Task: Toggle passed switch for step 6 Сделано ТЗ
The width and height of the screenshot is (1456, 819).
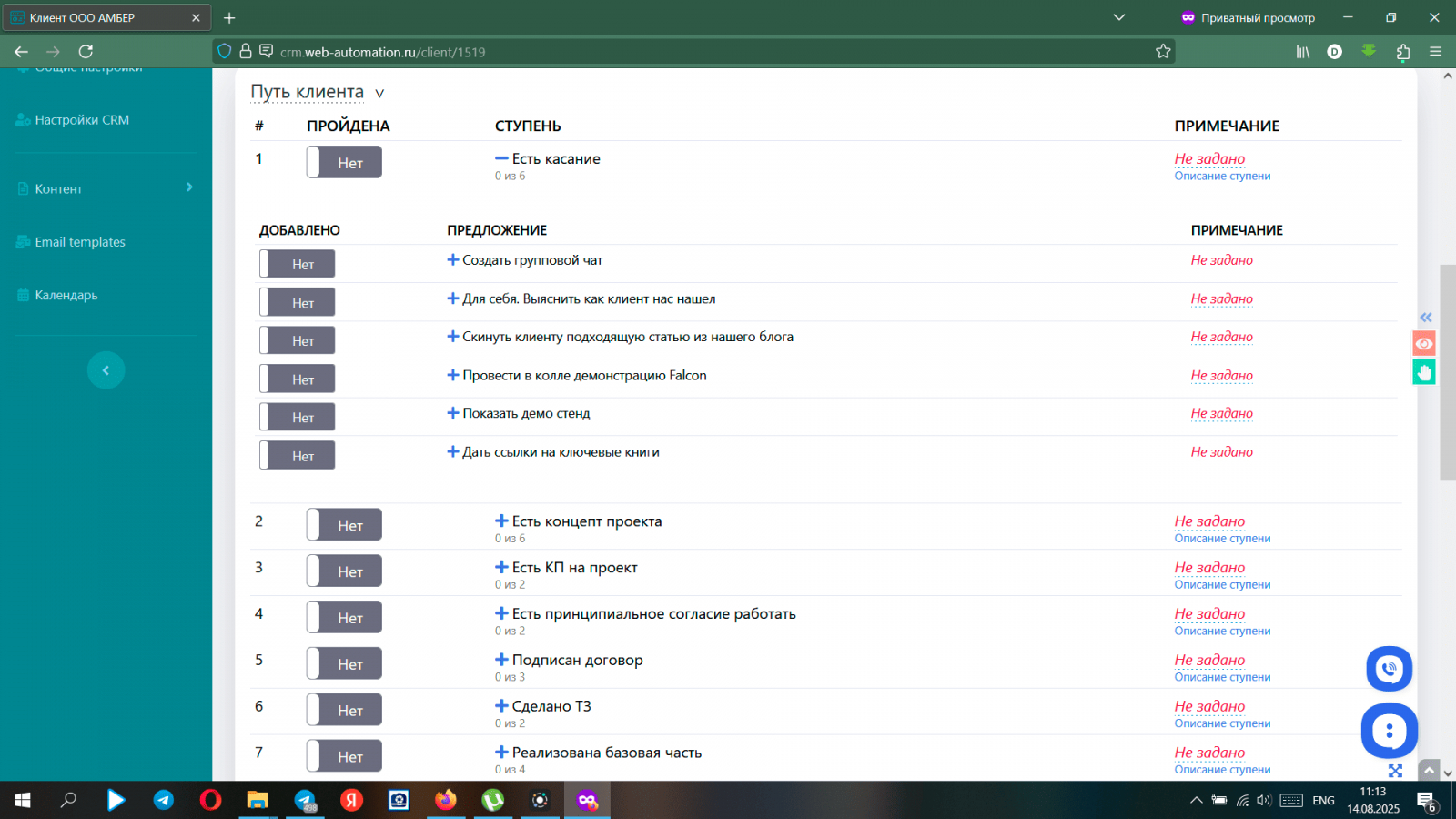Action: (x=344, y=710)
